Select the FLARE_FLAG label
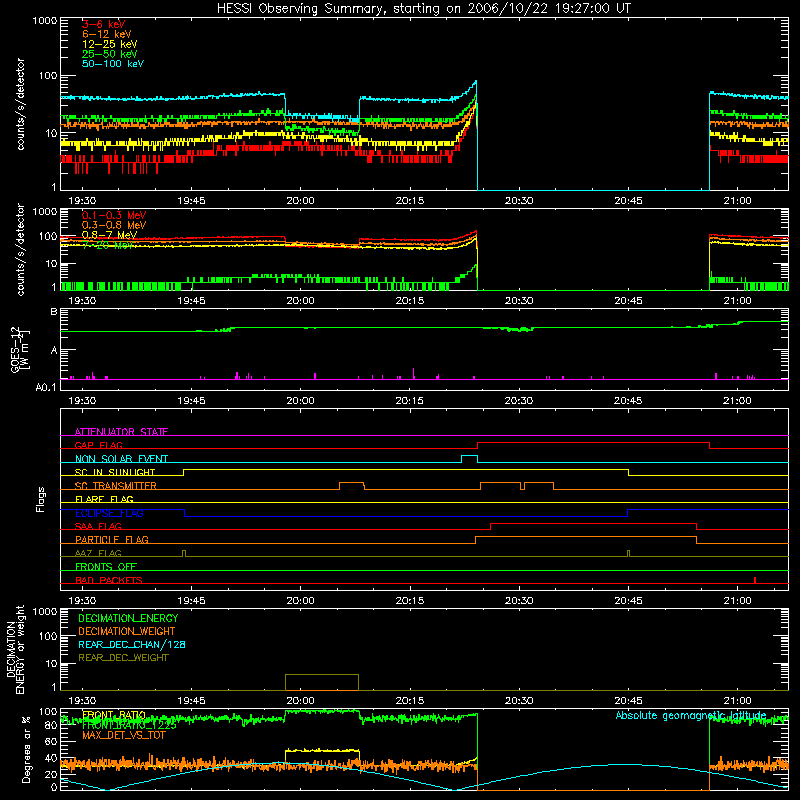The height and width of the screenshot is (800, 800). (x=104, y=499)
